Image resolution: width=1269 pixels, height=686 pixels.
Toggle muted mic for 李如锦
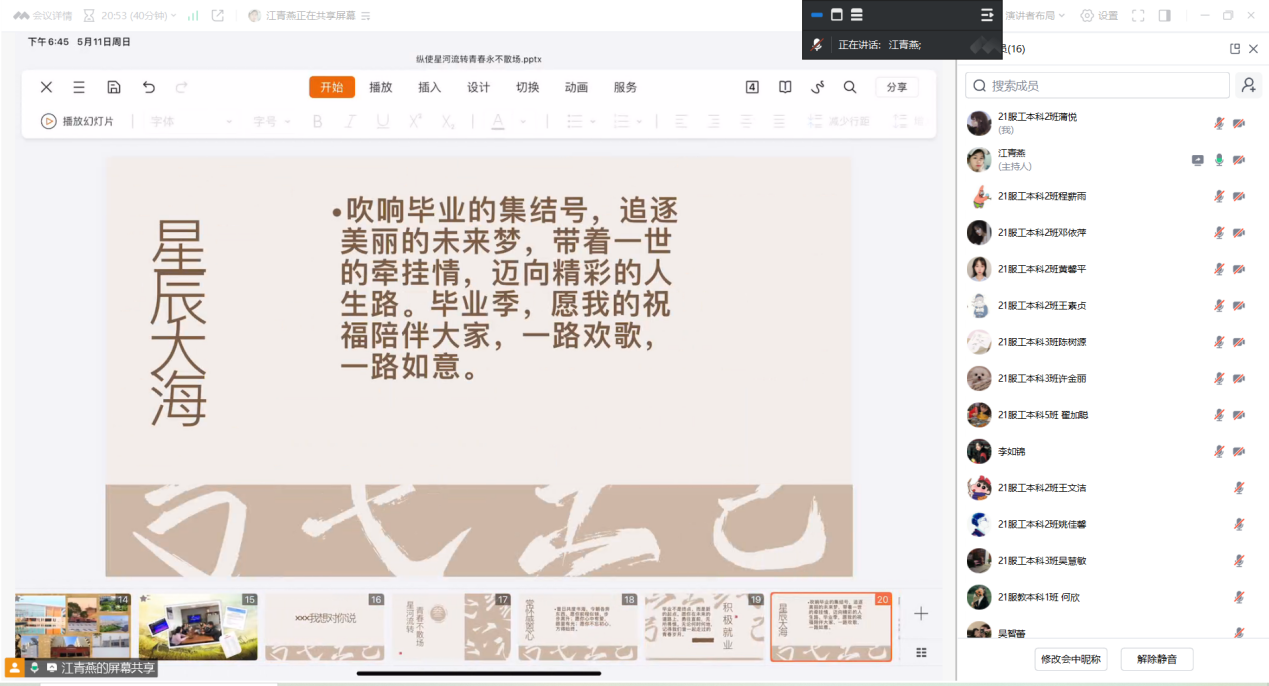click(x=1219, y=452)
